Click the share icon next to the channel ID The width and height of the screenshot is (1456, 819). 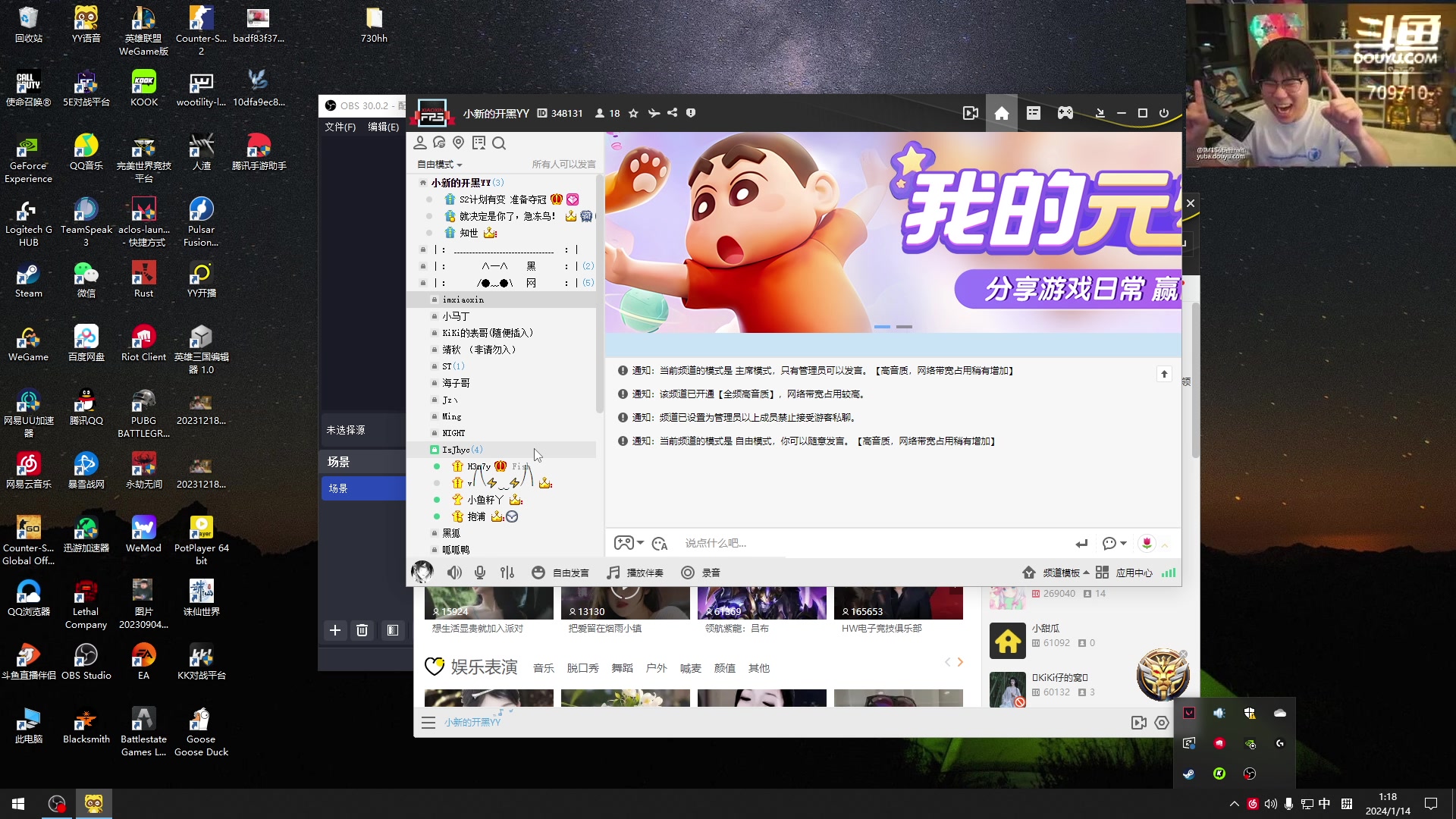tap(672, 113)
